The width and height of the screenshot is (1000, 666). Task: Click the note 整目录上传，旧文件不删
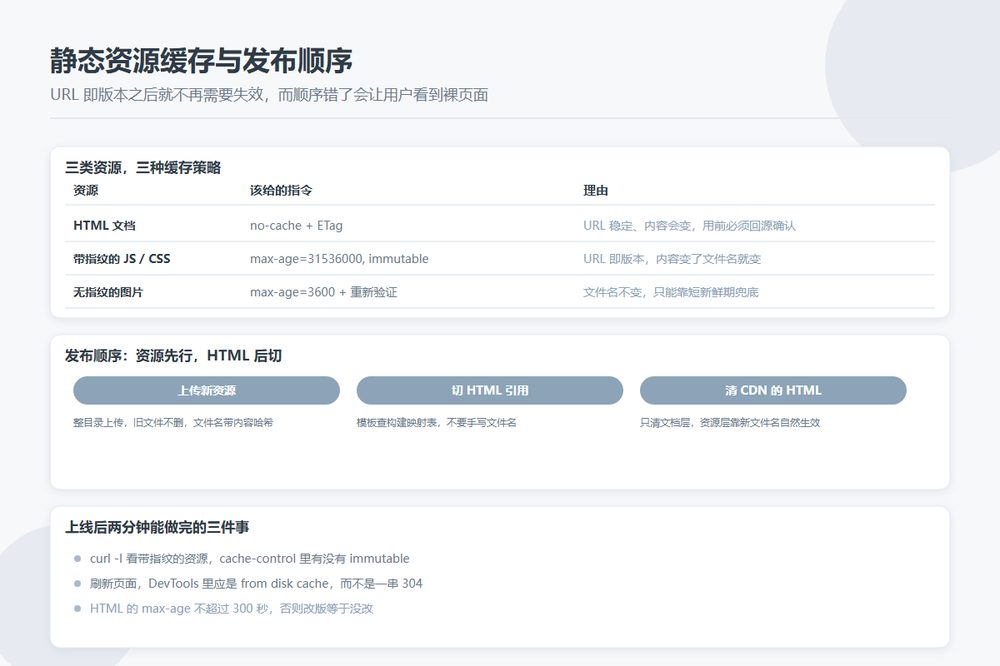pos(173,422)
